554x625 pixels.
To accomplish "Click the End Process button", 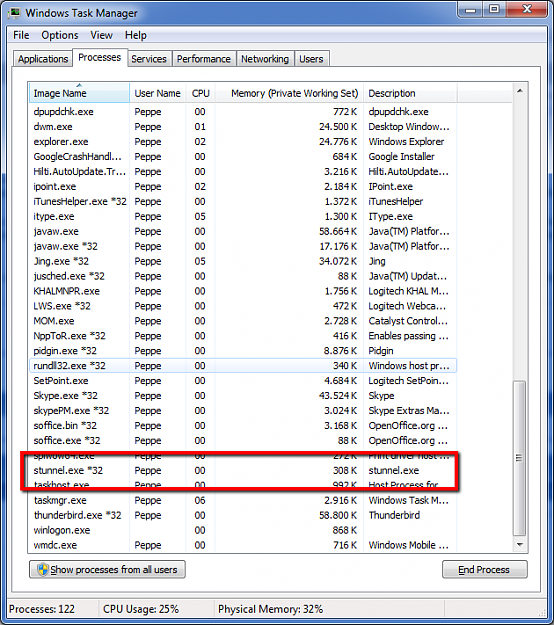I will pos(484,570).
